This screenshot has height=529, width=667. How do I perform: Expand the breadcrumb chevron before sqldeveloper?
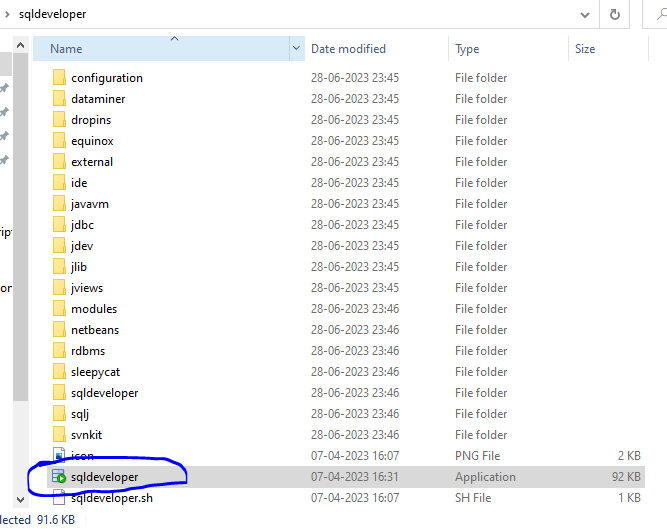pos(7,14)
